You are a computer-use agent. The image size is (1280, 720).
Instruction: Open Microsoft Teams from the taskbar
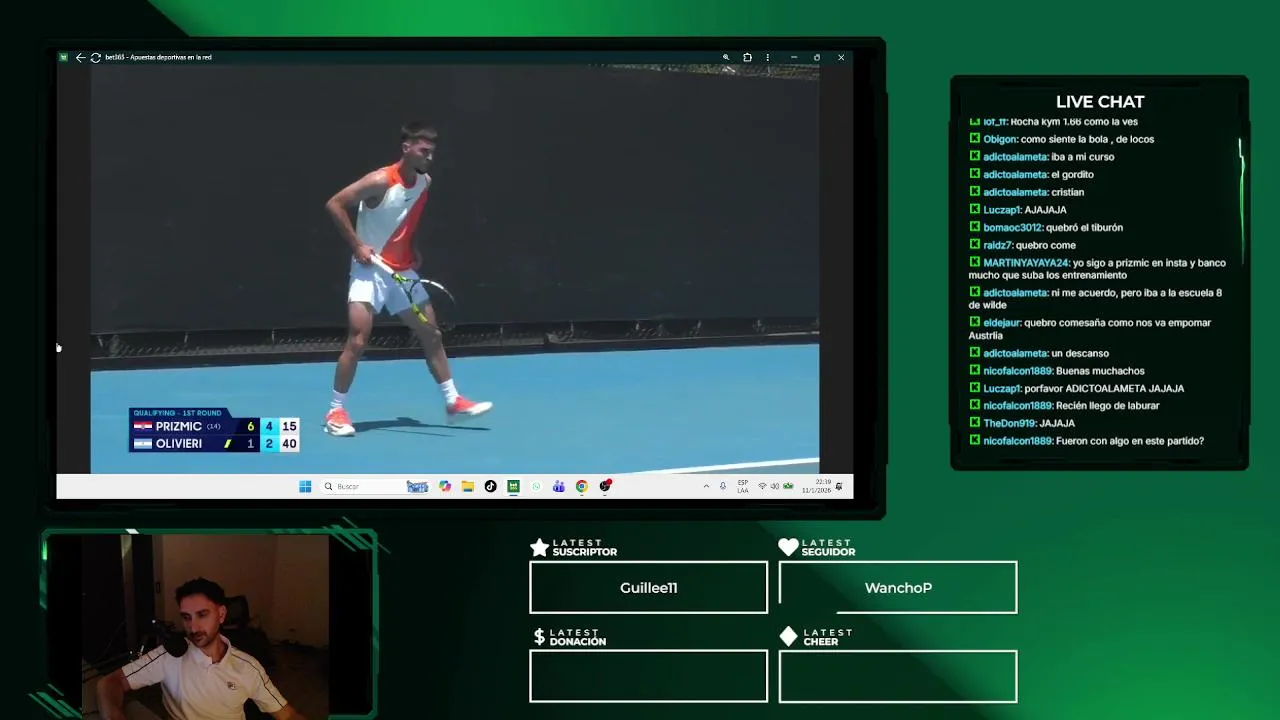coord(558,486)
